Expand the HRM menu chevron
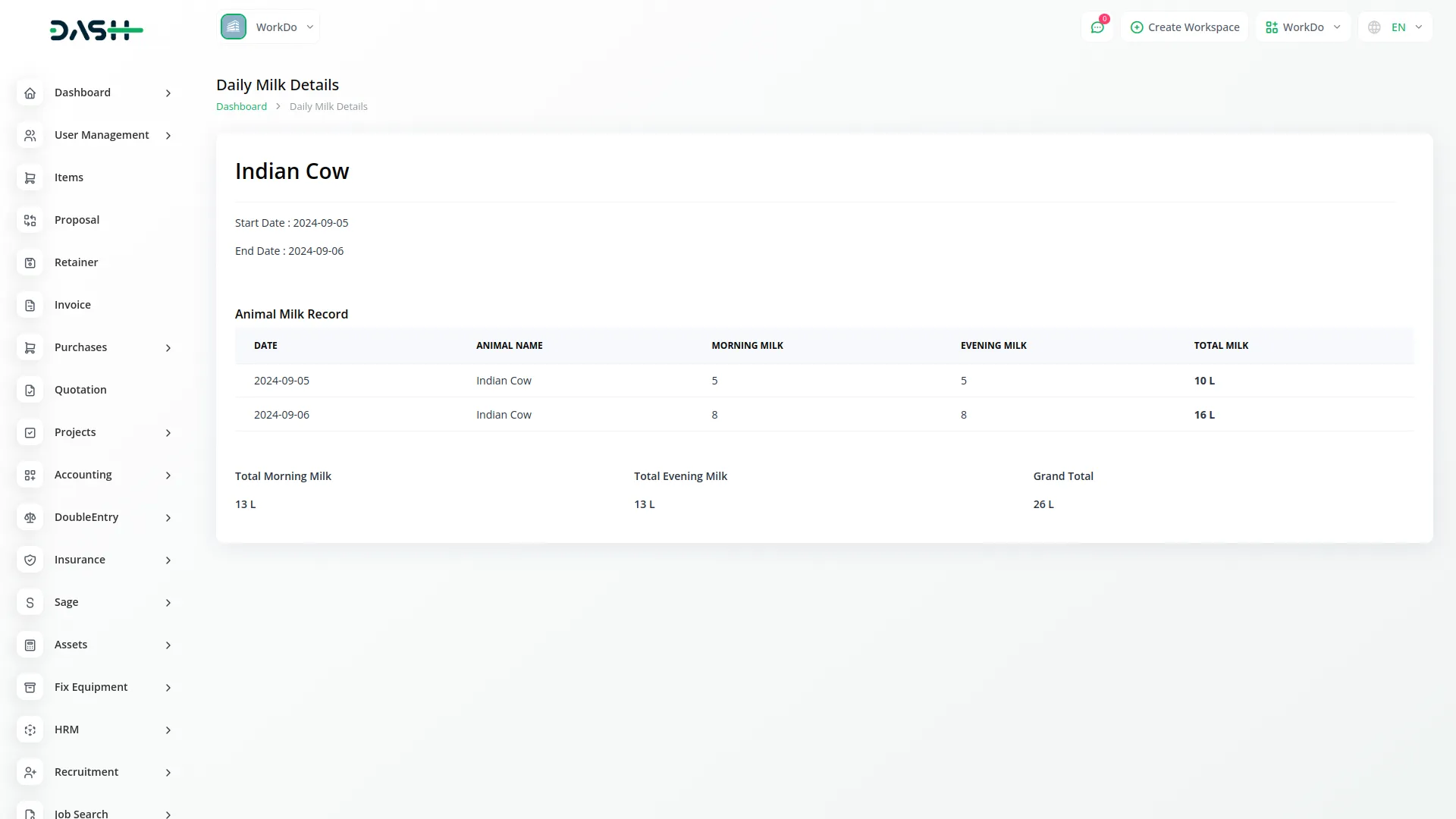Screen dimensions: 1456x819 click(x=168, y=730)
